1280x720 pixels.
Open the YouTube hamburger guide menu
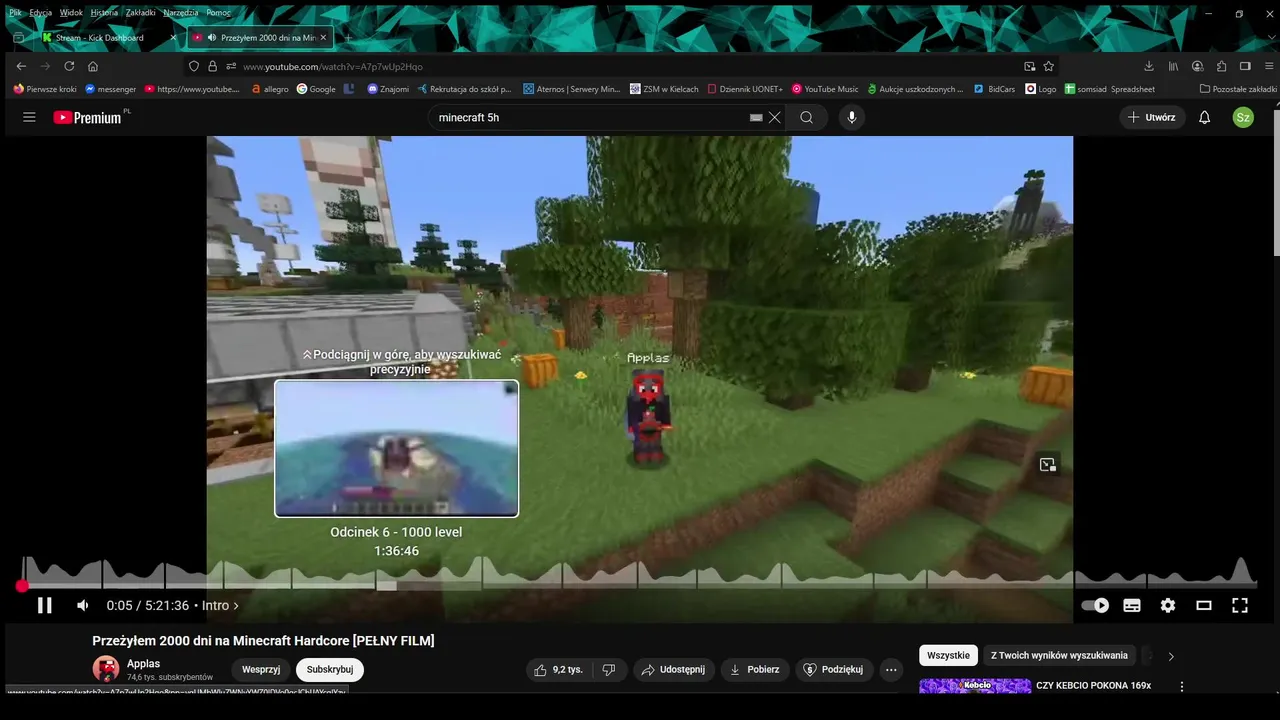click(29, 117)
